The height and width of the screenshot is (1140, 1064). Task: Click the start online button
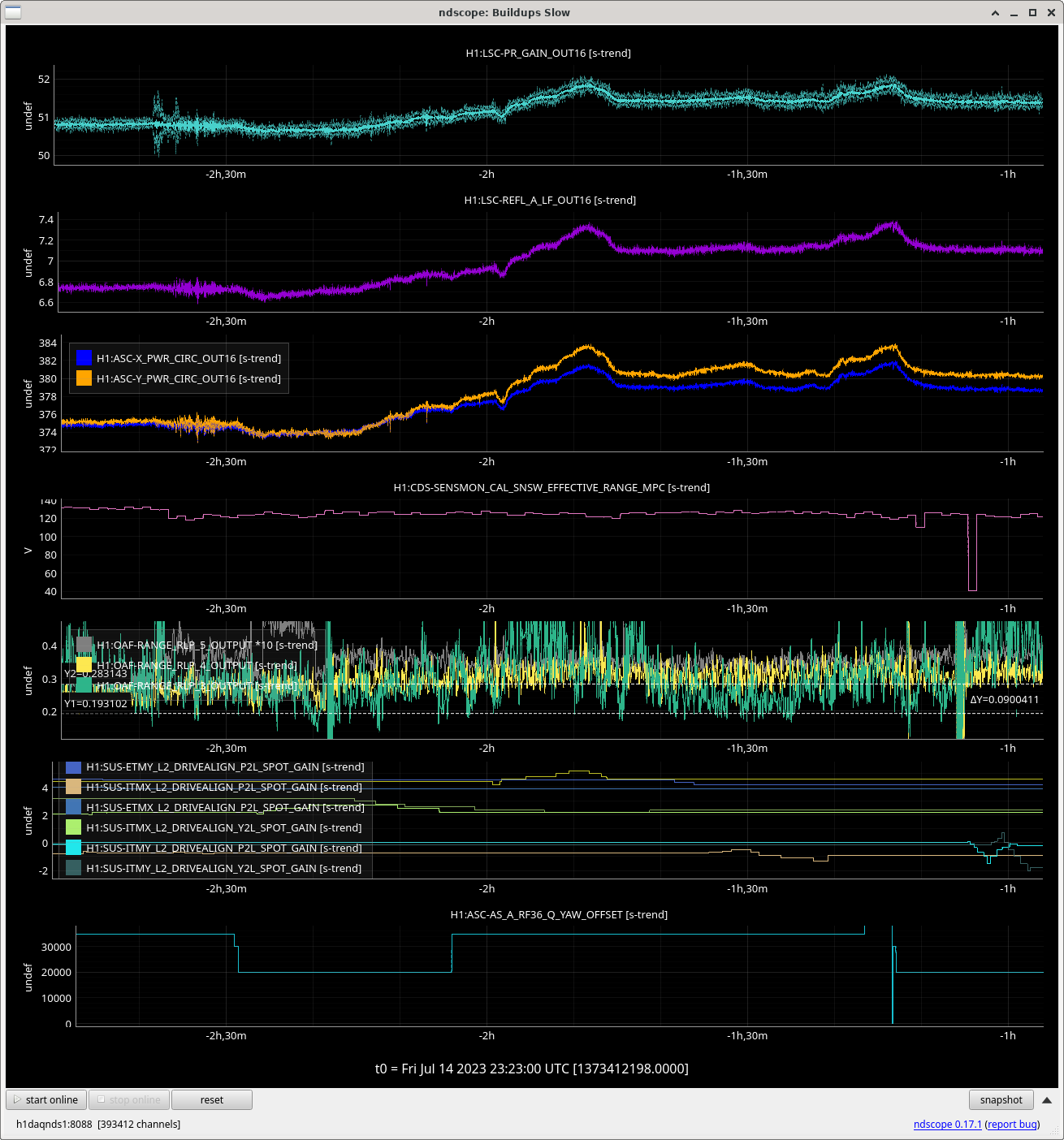46,1099
